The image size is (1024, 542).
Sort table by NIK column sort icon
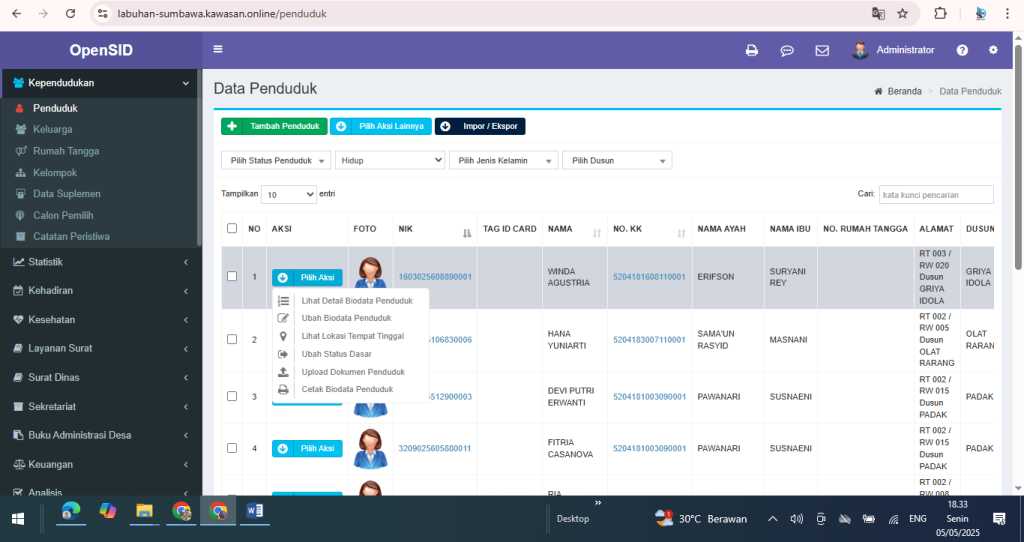point(467,233)
